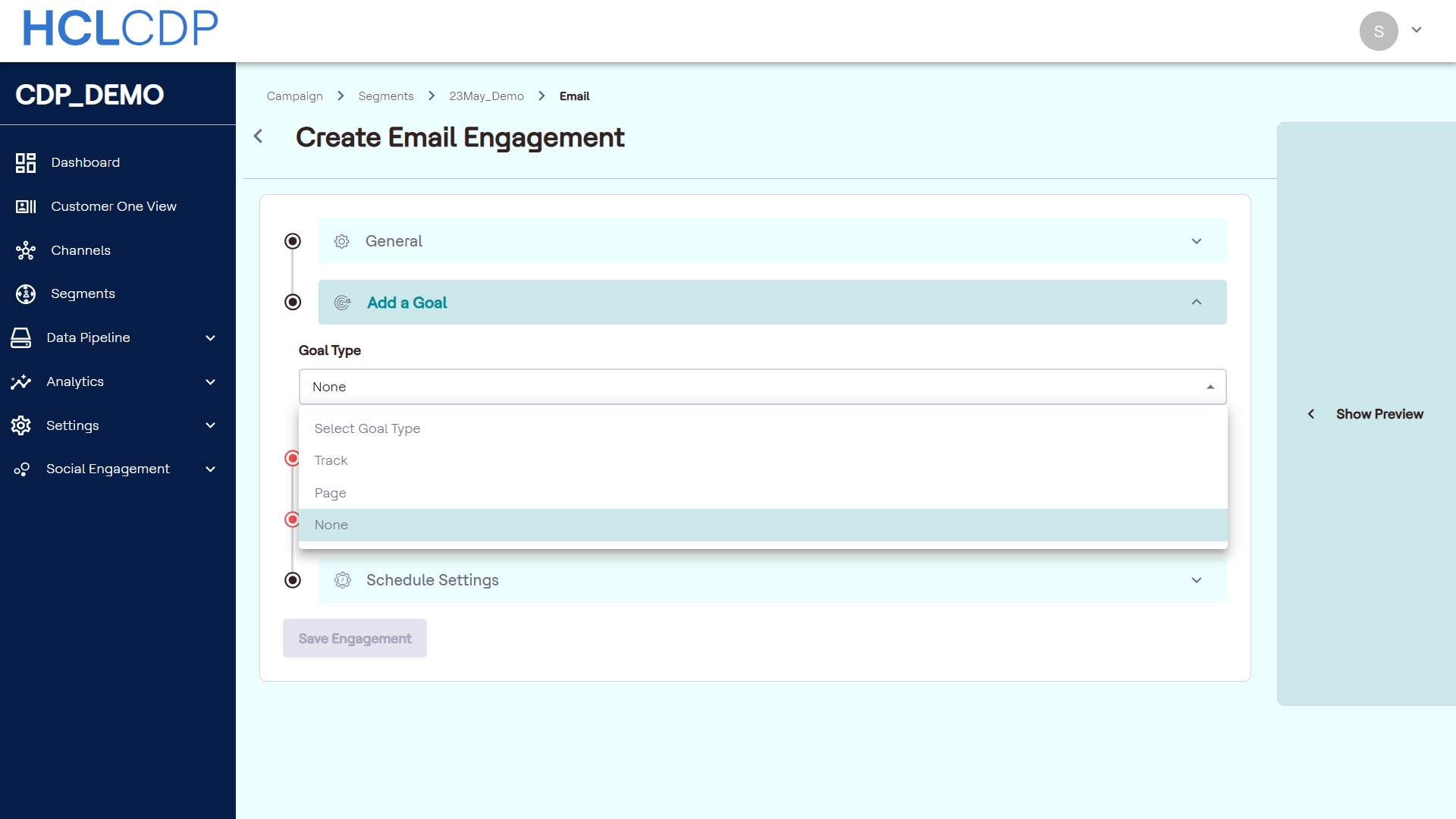Click the back arrow beside page title
Image resolution: width=1456 pixels, height=819 pixels.
coord(258,136)
